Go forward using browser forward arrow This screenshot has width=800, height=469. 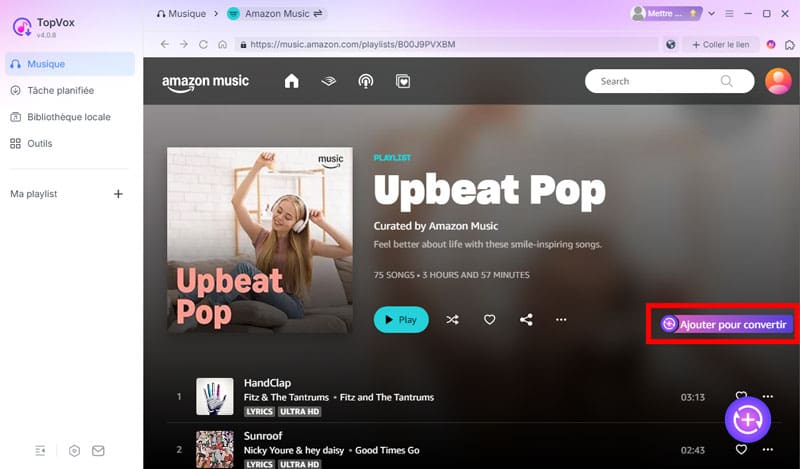pos(184,44)
